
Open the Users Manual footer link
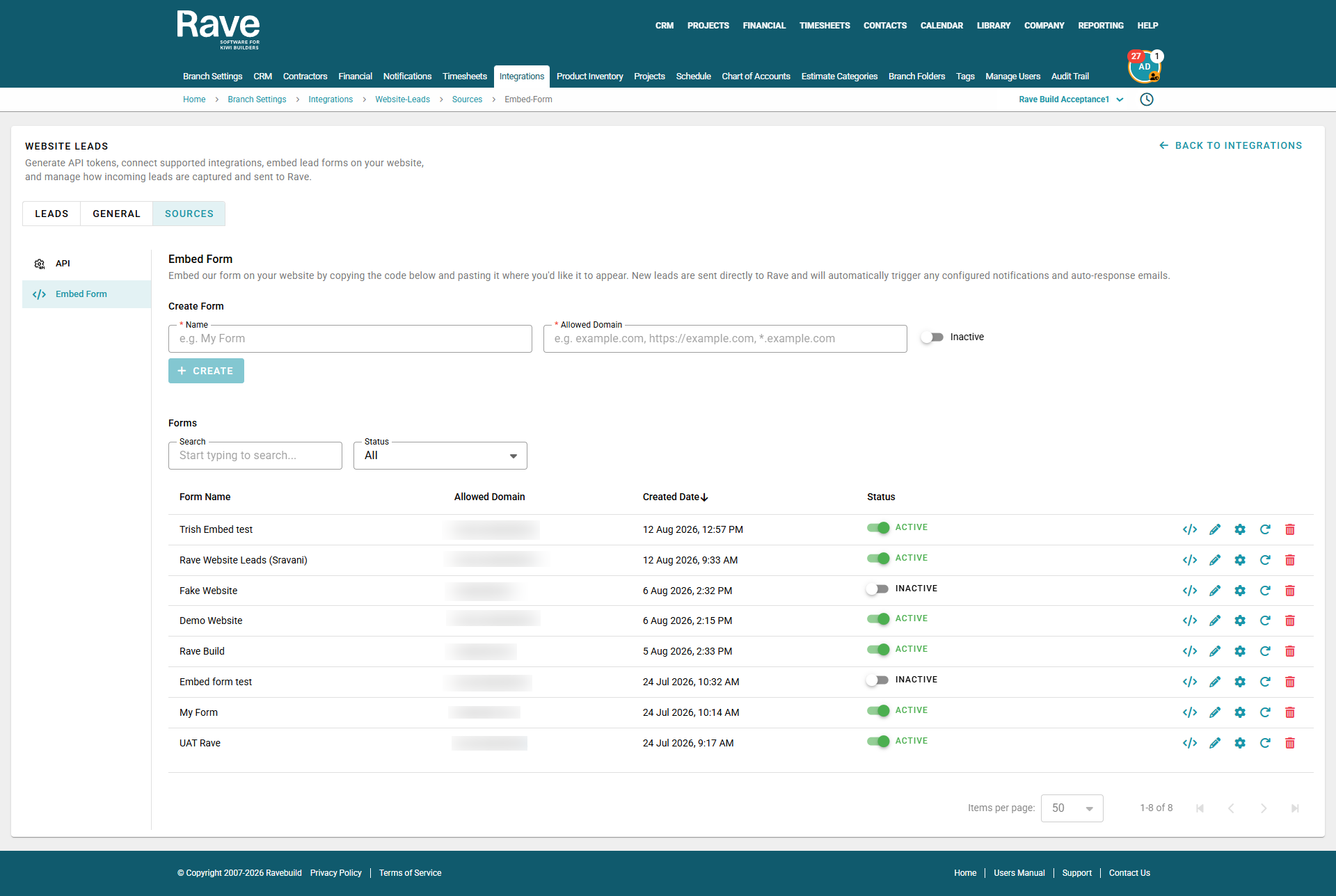1019,873
